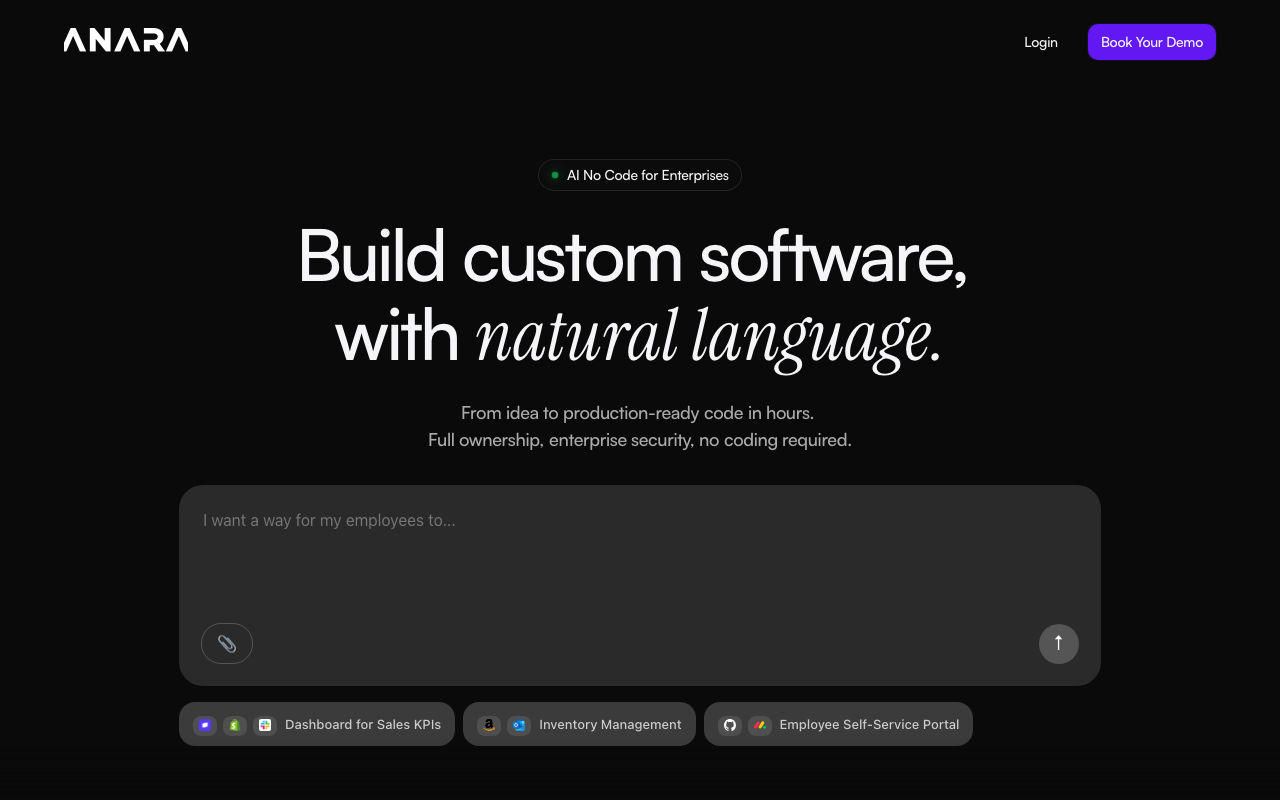
Task: Click the Shopify icon
Action: [x=235, y=725]
